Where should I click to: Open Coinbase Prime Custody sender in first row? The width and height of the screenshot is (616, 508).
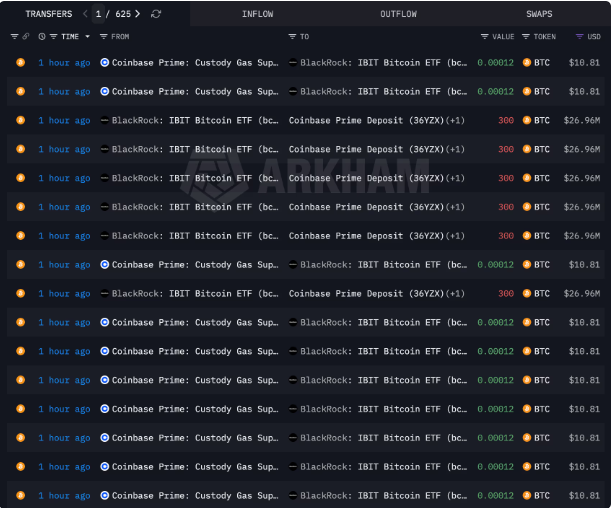(x=194, y=62)
